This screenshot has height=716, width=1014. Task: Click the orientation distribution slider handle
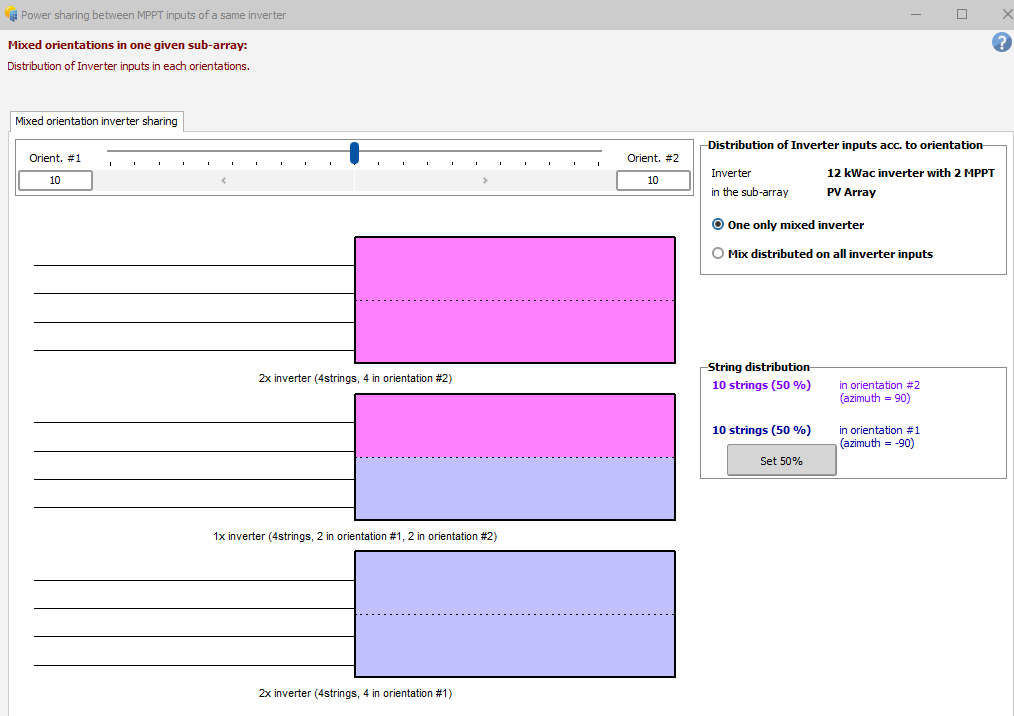(354, 153)
